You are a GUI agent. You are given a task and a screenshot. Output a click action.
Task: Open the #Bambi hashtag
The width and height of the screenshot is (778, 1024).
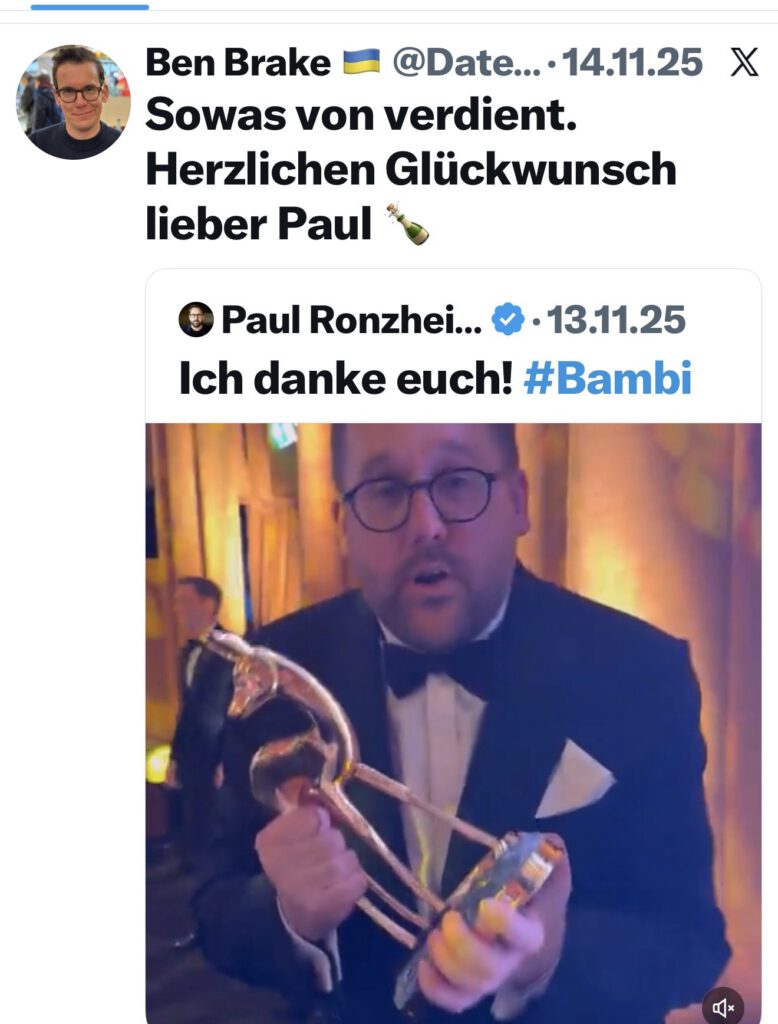[x=608, y=379]
